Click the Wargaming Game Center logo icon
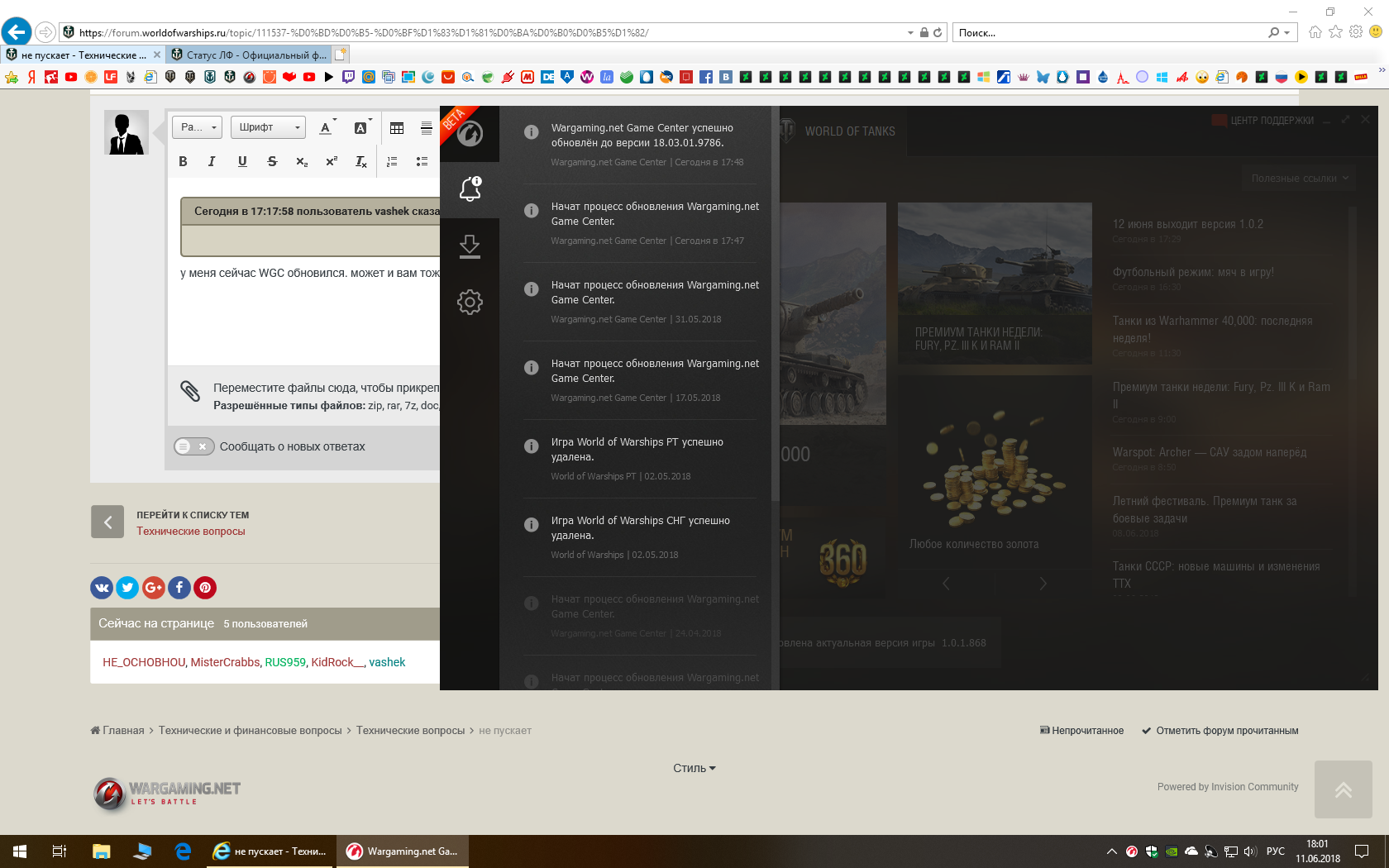This screenshot has height=868, width=1389. pos(470,133)
